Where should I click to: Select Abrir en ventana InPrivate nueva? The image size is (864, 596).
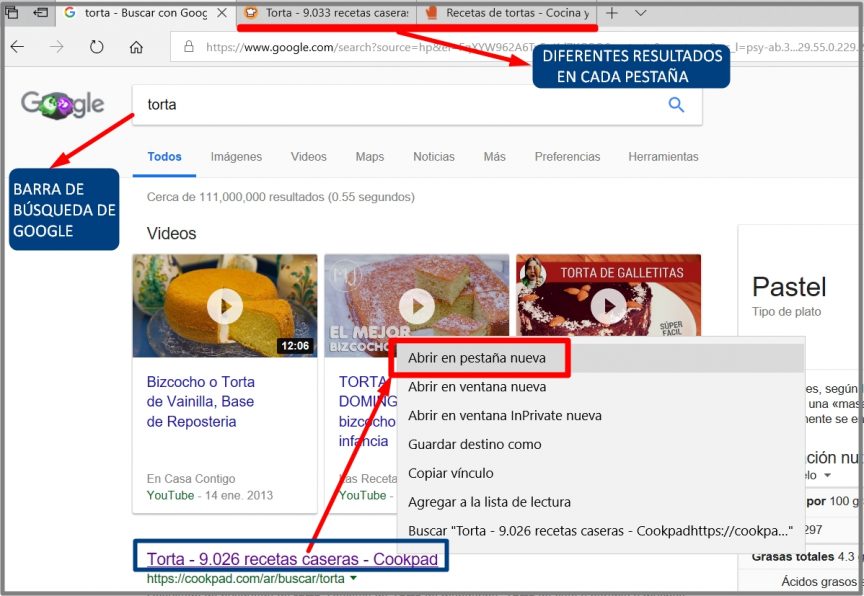pyautogui.click(x=506, y=415)
